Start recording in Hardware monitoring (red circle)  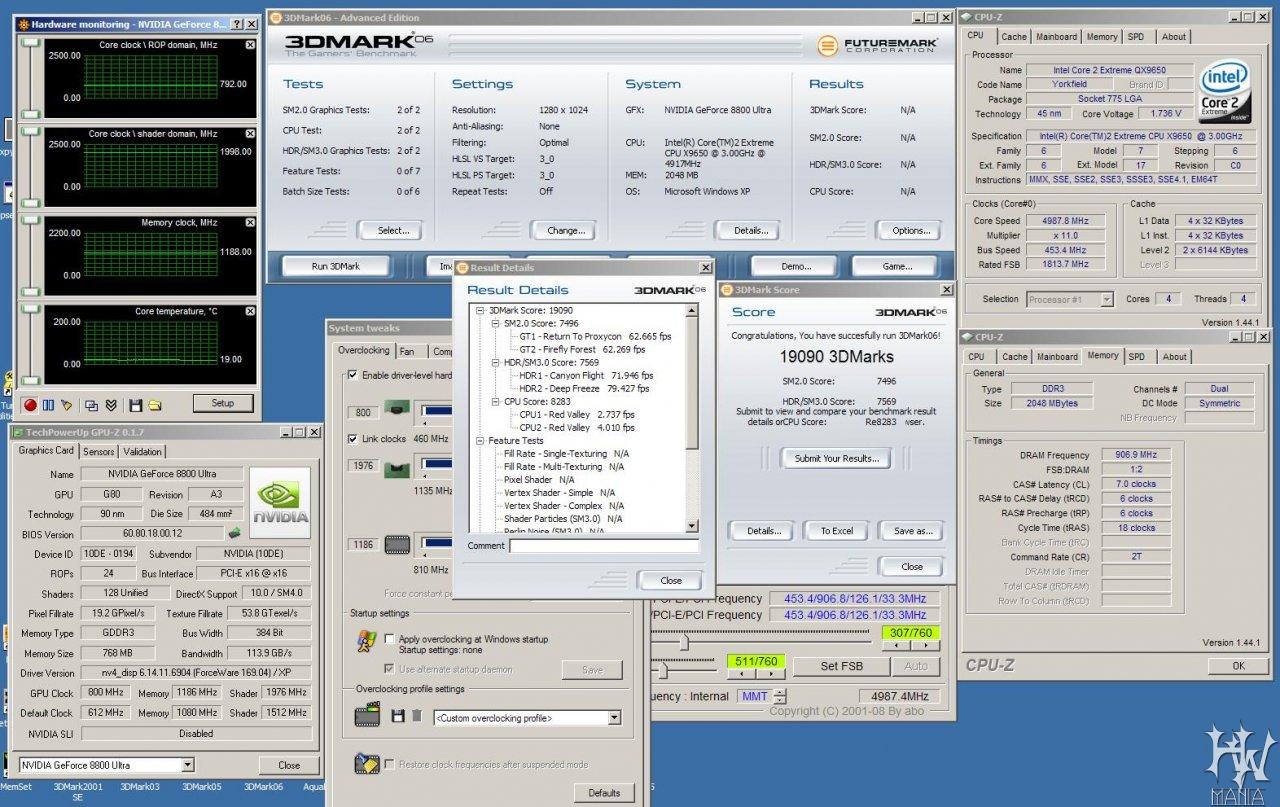coord(31,405)
